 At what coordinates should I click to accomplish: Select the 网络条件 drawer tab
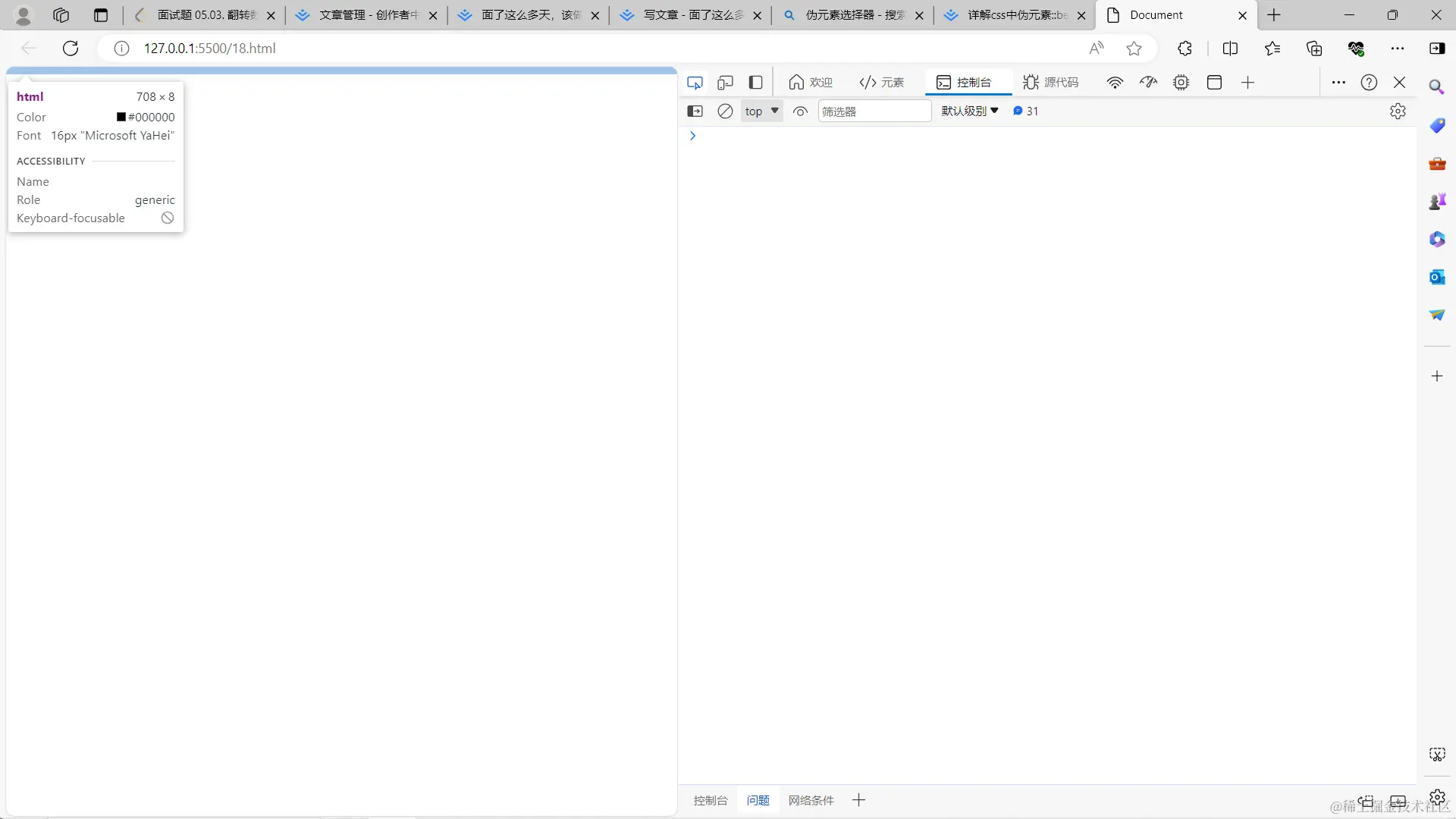pyautogui.click(x=811, y=800)
